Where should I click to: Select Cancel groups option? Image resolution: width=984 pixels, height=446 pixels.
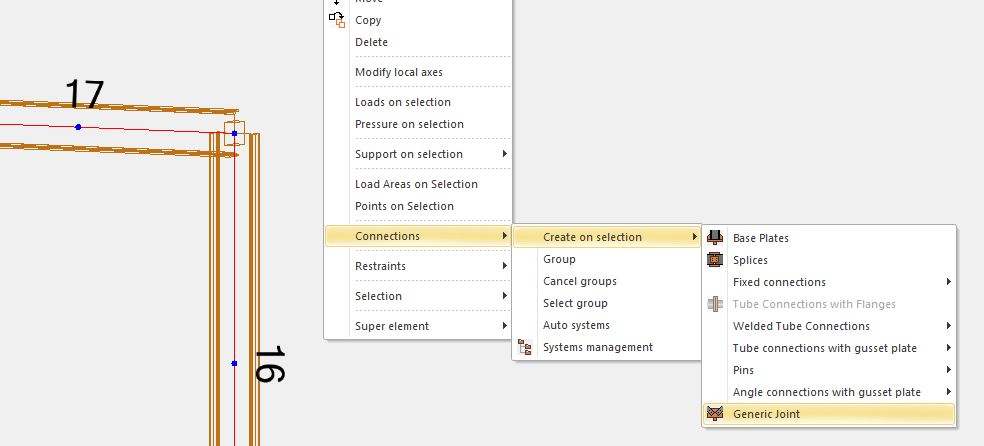(579, 281)
